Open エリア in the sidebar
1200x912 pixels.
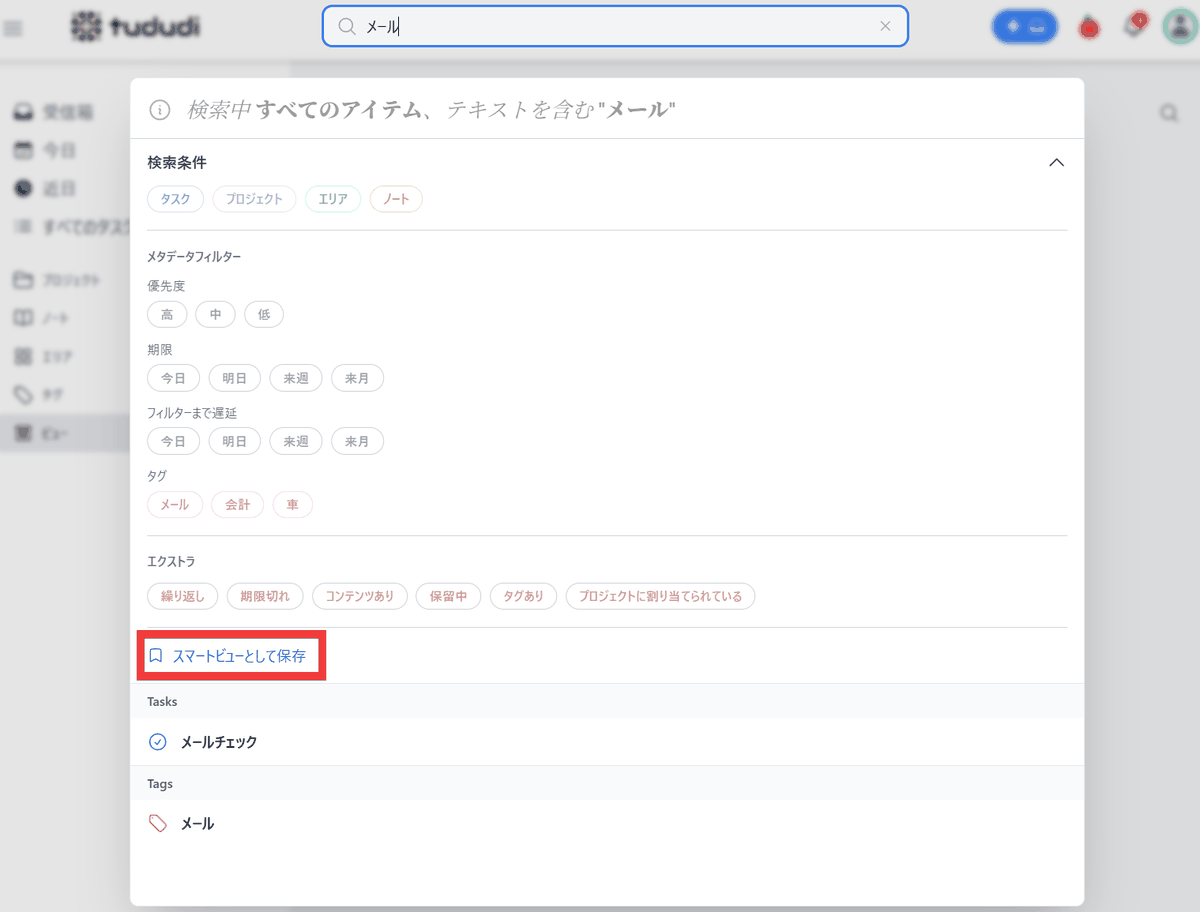pos(57,356)
